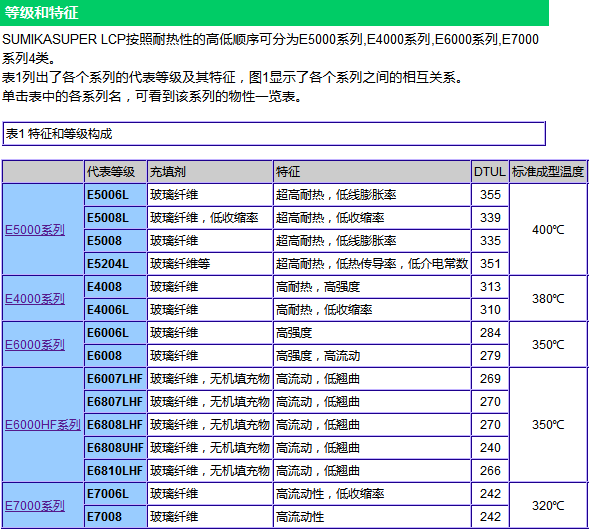Click the 充填剂 column header
The image size is (589, 531).
(x=210, y=172)
